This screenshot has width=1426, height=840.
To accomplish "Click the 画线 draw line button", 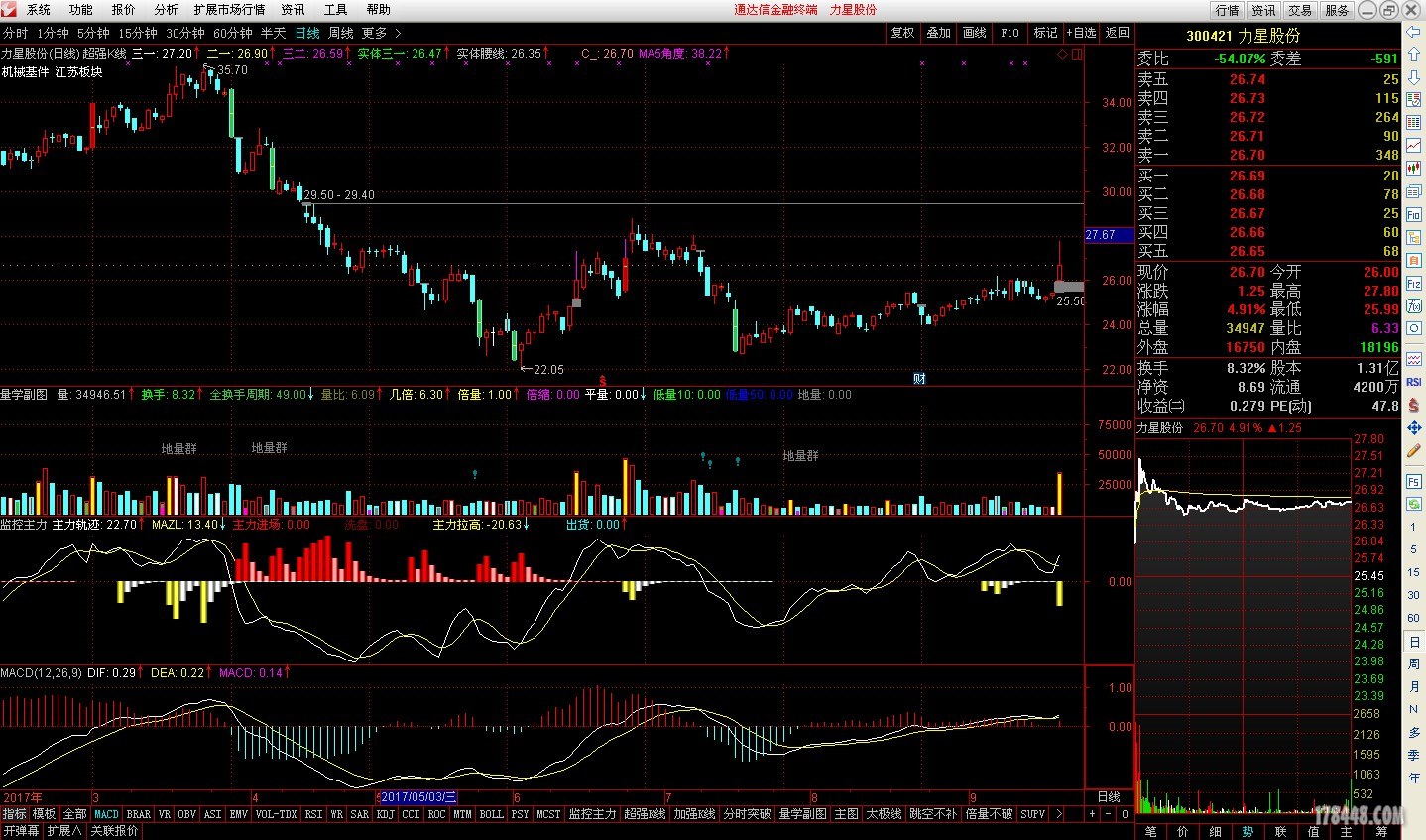I will 974,33.
